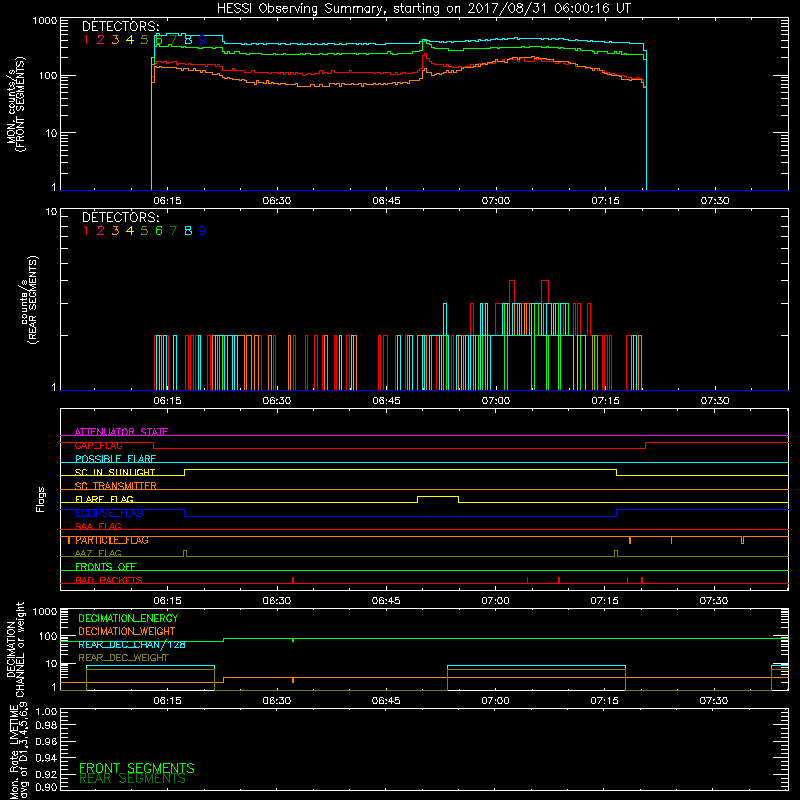Select blue detector number 9 in front segments legend
The width and height of the screenshot is (800, 800).
pyautogui.click(x=203, y=40)
